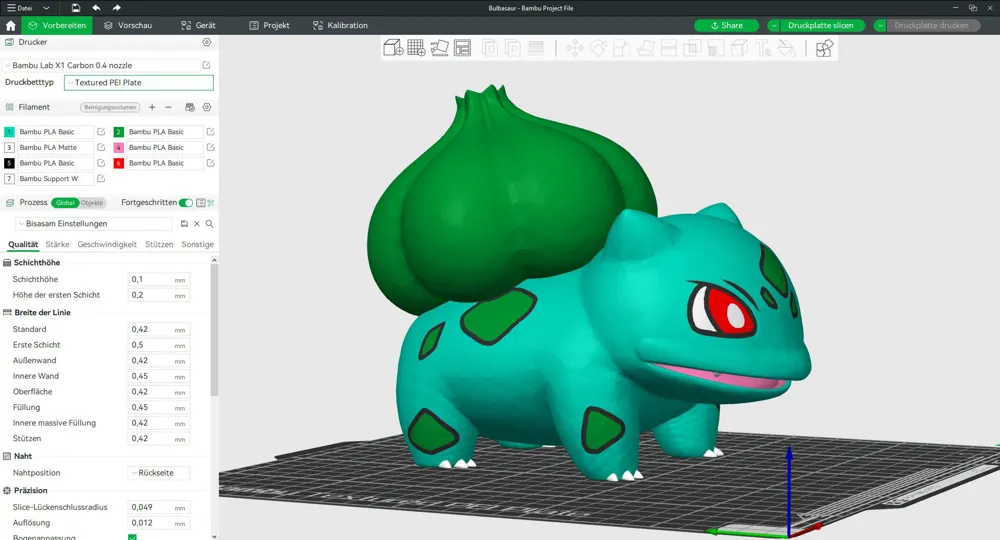Click the Move tool icon
1000x540 pixels.
click(575, 48)
